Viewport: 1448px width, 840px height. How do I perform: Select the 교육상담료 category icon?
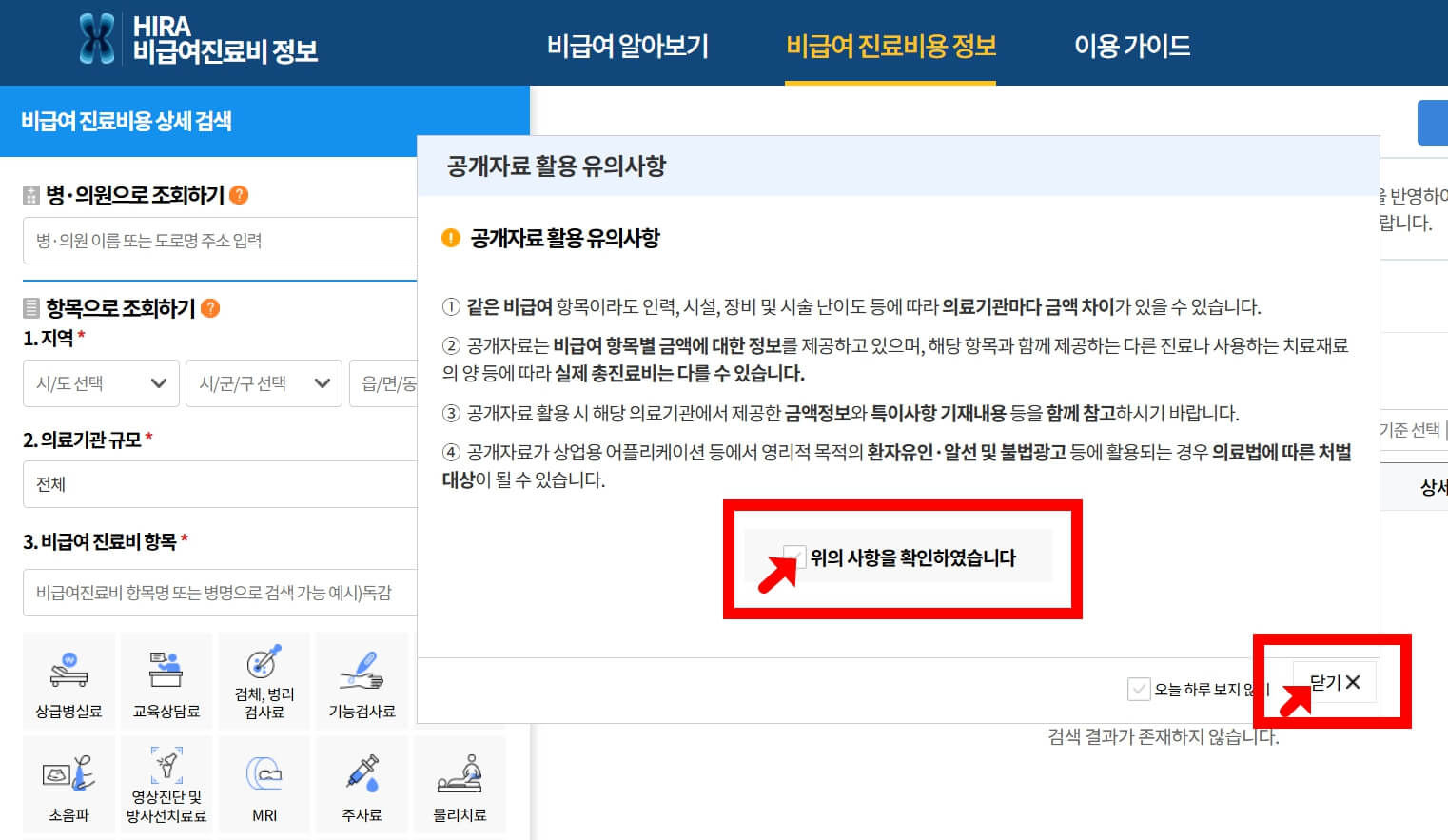click(x=166, y=680)
